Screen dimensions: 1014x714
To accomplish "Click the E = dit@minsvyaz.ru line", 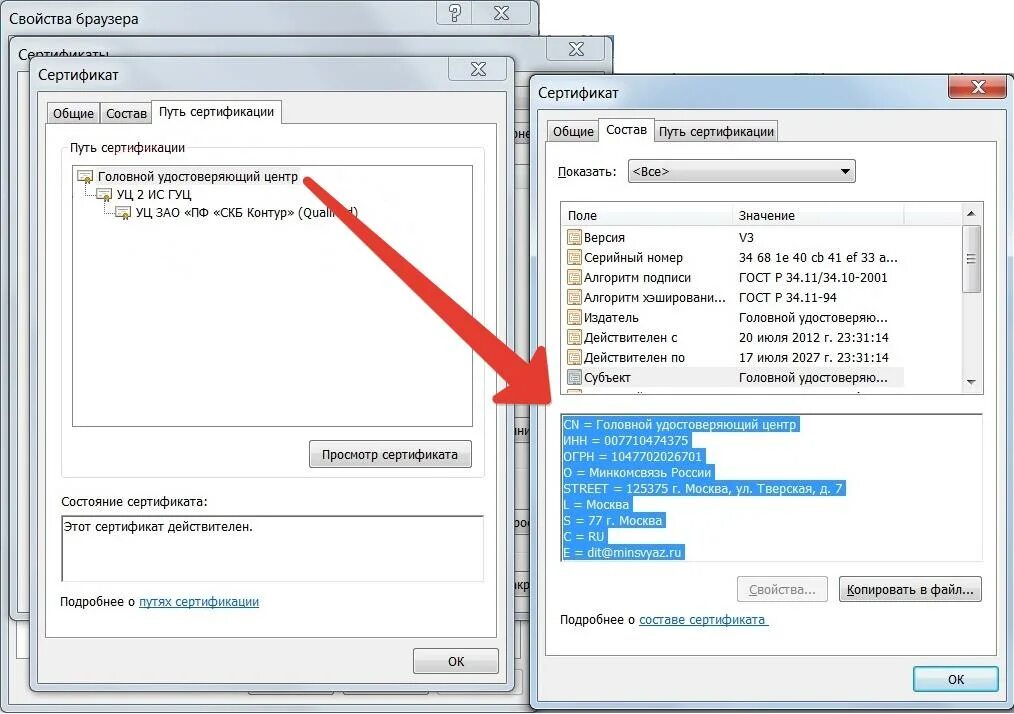I will pyautogui.click(x=623, y=553).
